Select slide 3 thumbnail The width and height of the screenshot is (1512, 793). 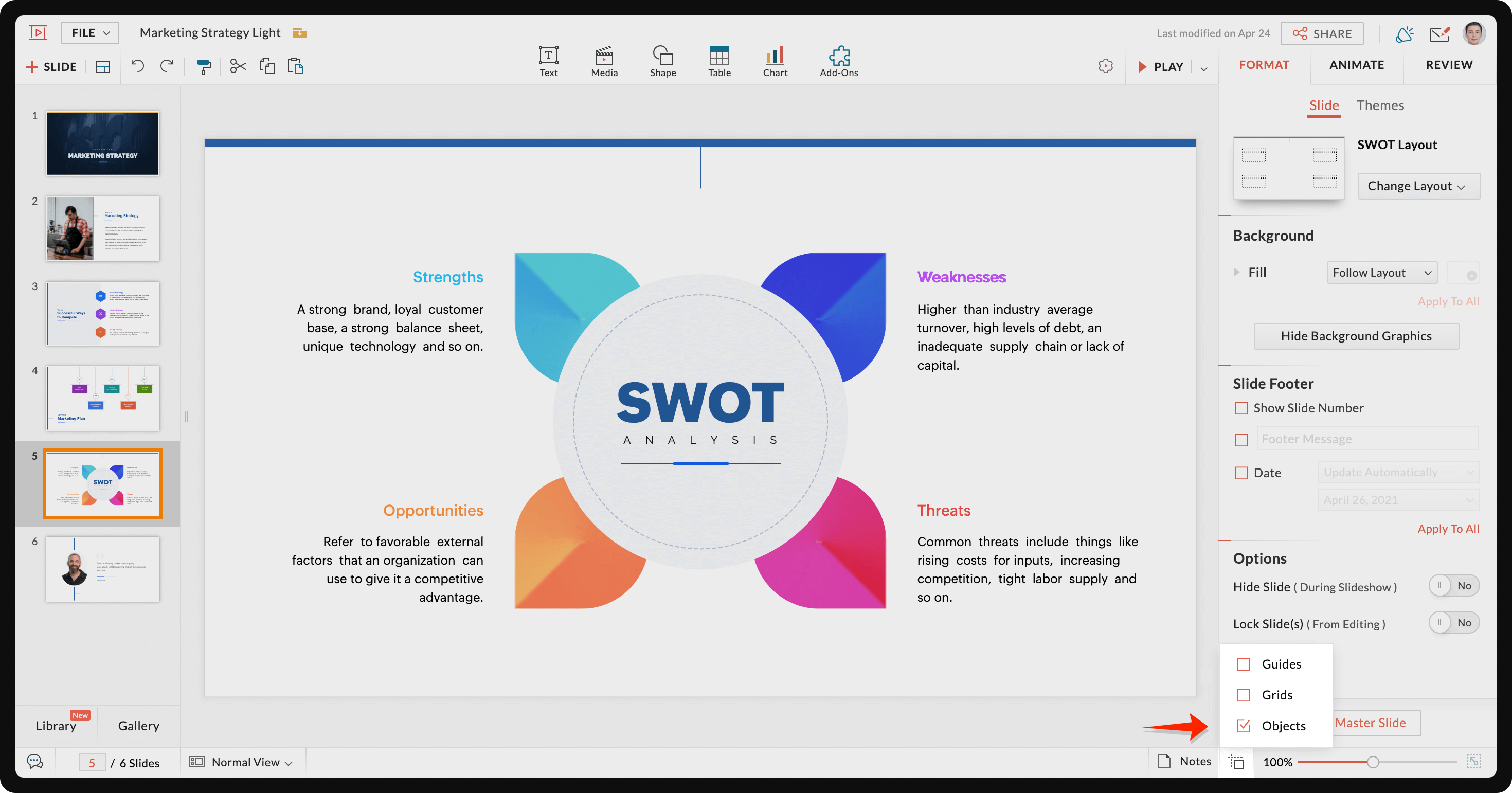[103, 313]
